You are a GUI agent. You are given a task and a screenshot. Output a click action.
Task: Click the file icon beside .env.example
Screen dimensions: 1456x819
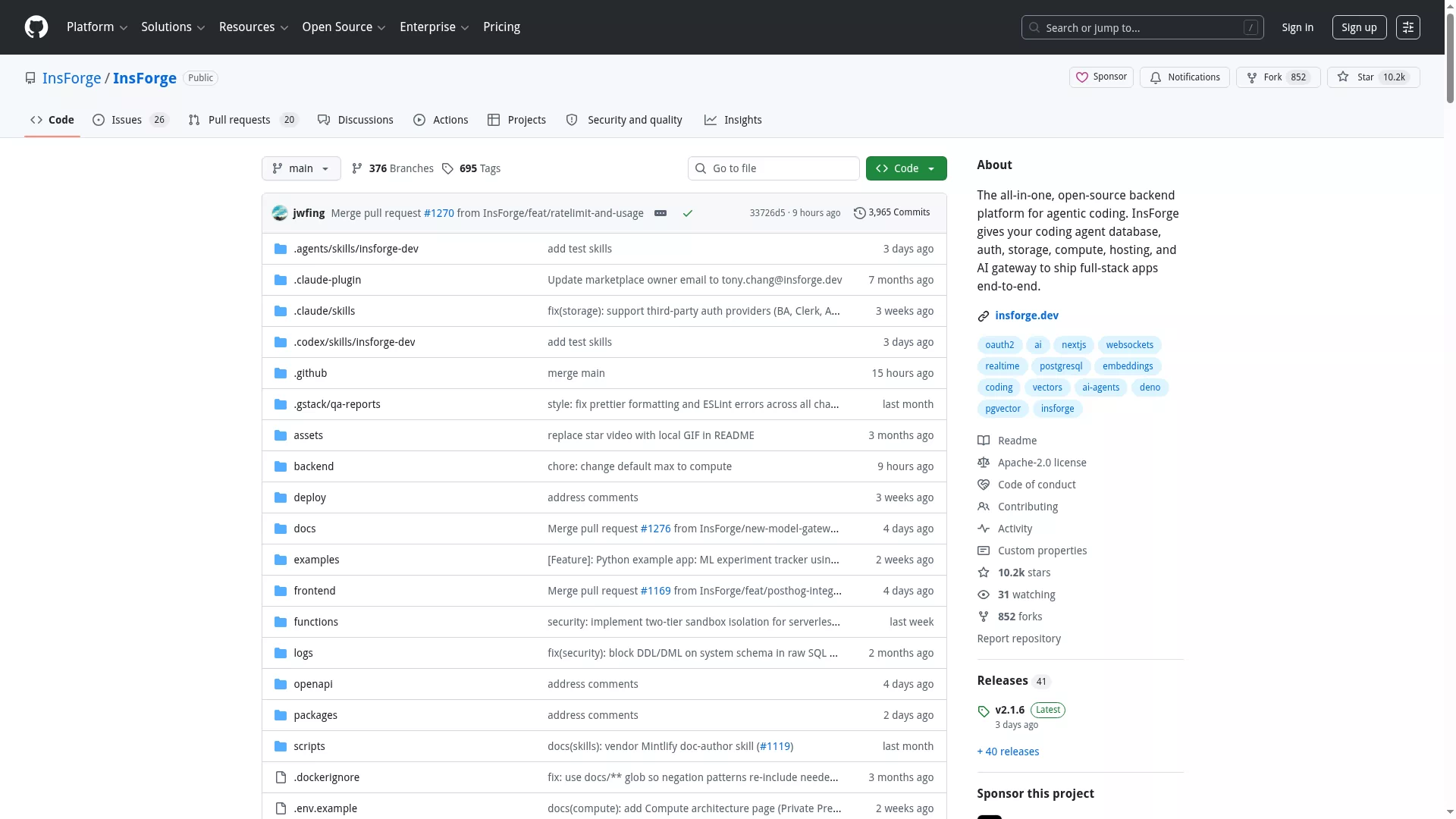[281, 808]
